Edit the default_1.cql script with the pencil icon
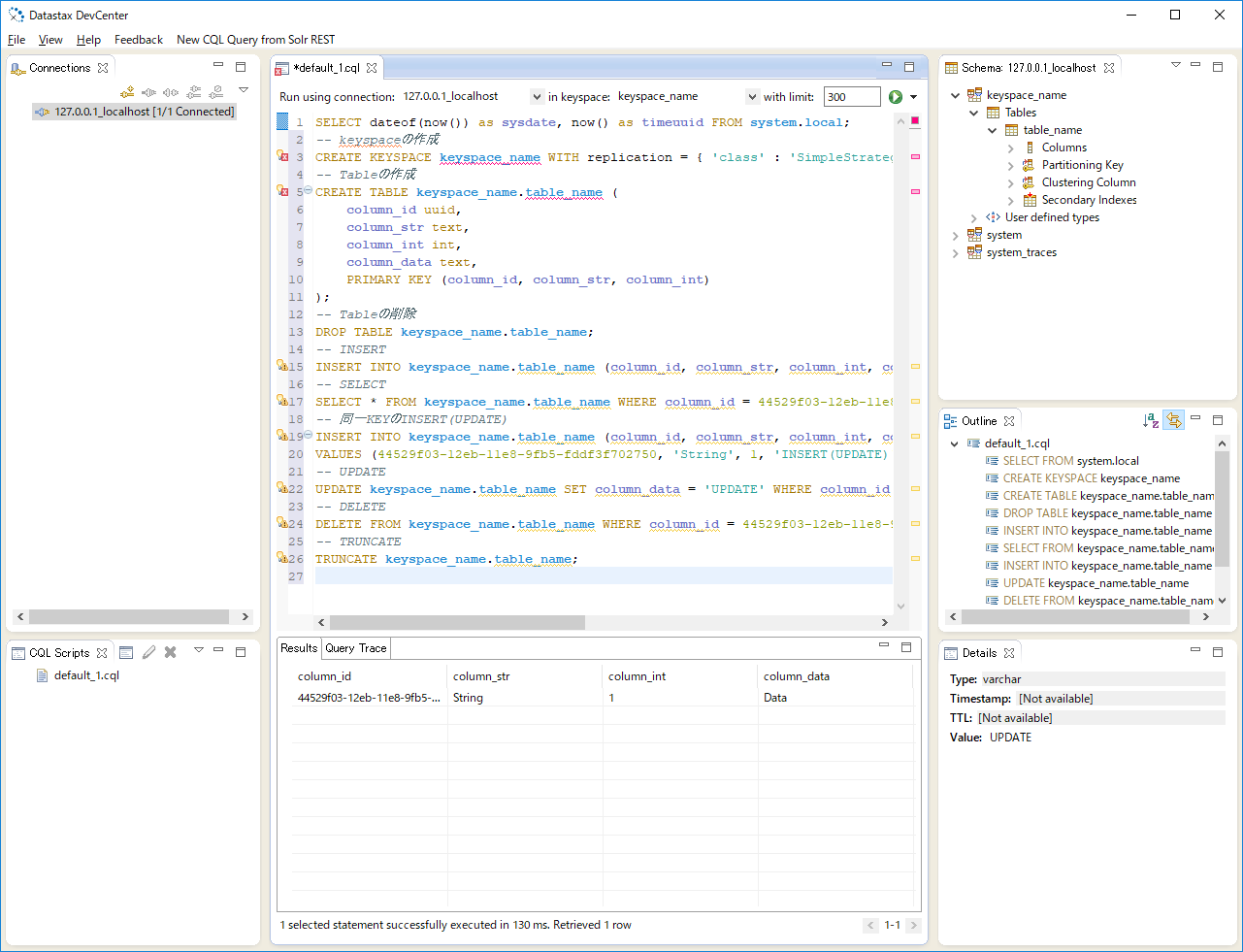The height and width of the screenshot is (952, 1243). click(147, 651)
